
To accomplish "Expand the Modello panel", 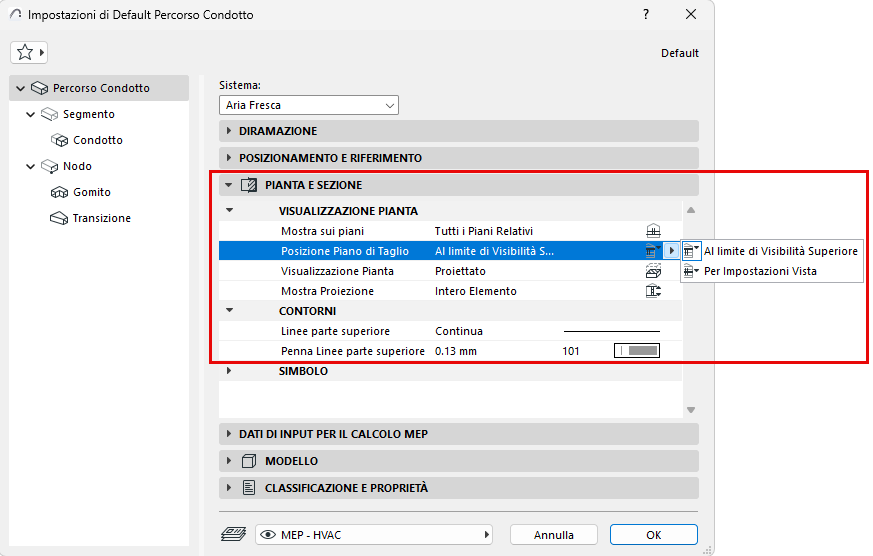I will [x=229, y=461].
